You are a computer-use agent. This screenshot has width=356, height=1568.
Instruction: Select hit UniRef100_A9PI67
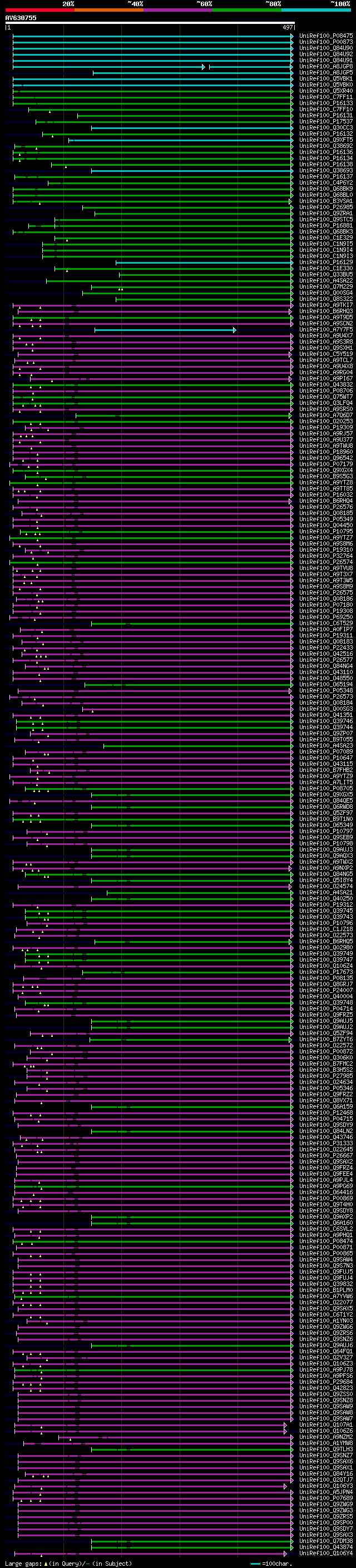[x=326, y=379]
